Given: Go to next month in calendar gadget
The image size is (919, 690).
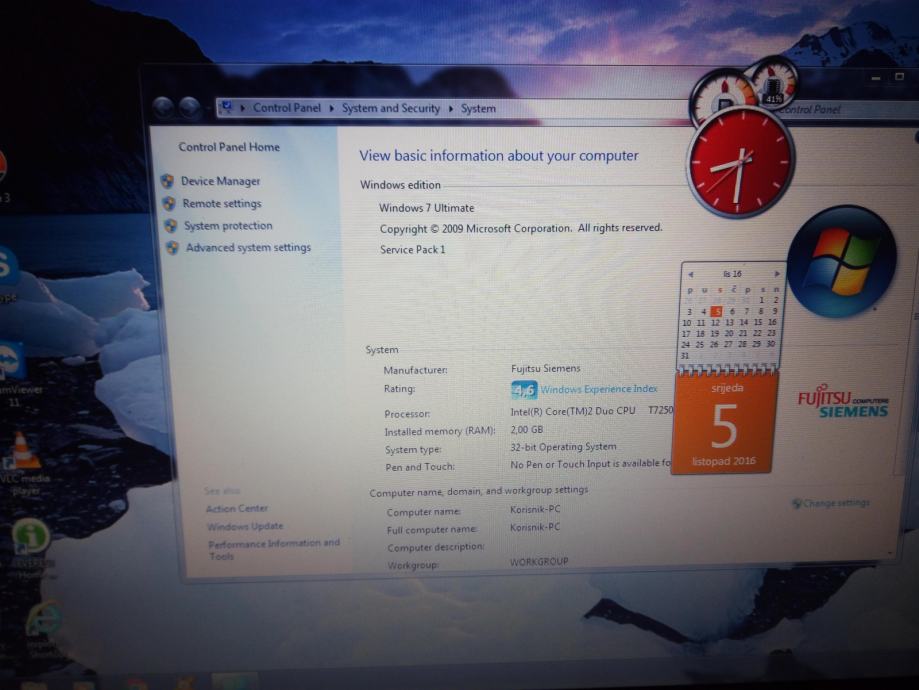Looking at the screenshot, I should [x=777, y=274].
